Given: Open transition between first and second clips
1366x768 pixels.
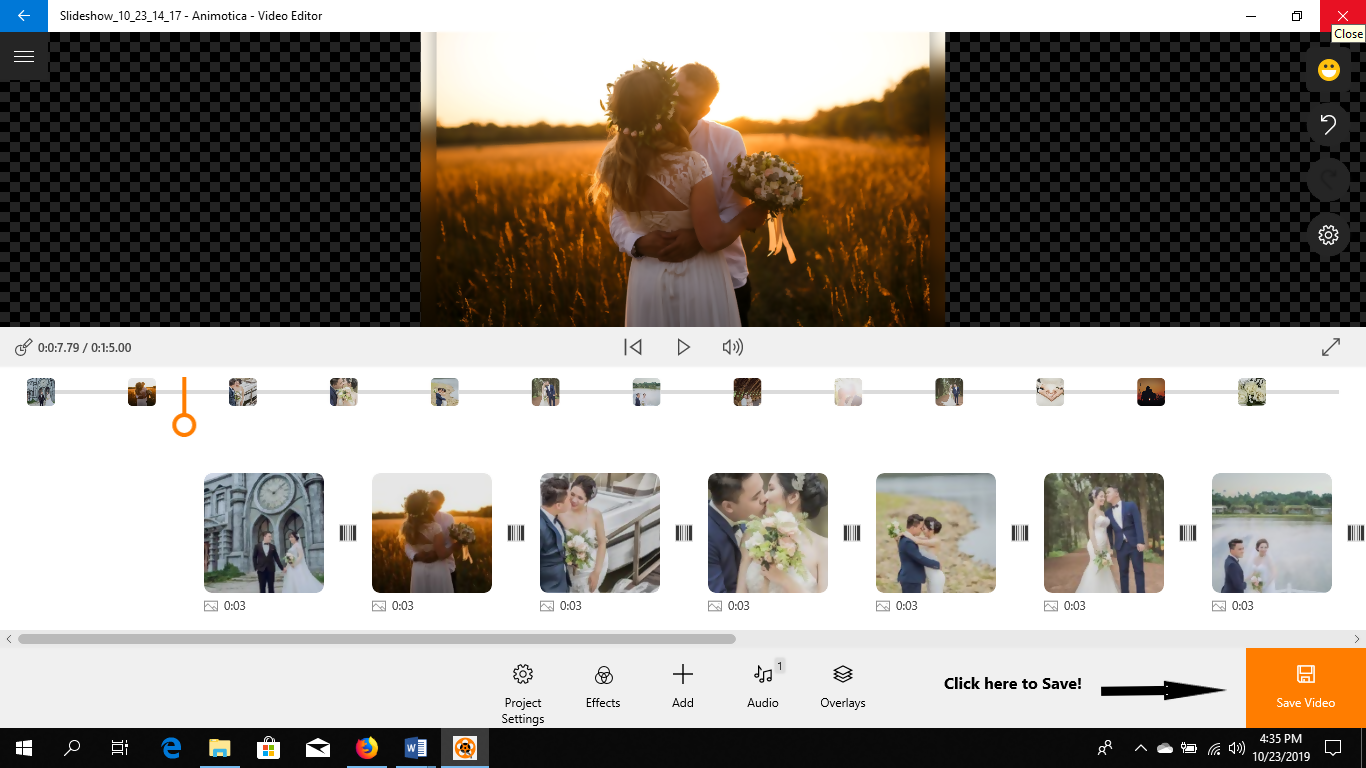Looking at the screenshot, I should point(348,533).
